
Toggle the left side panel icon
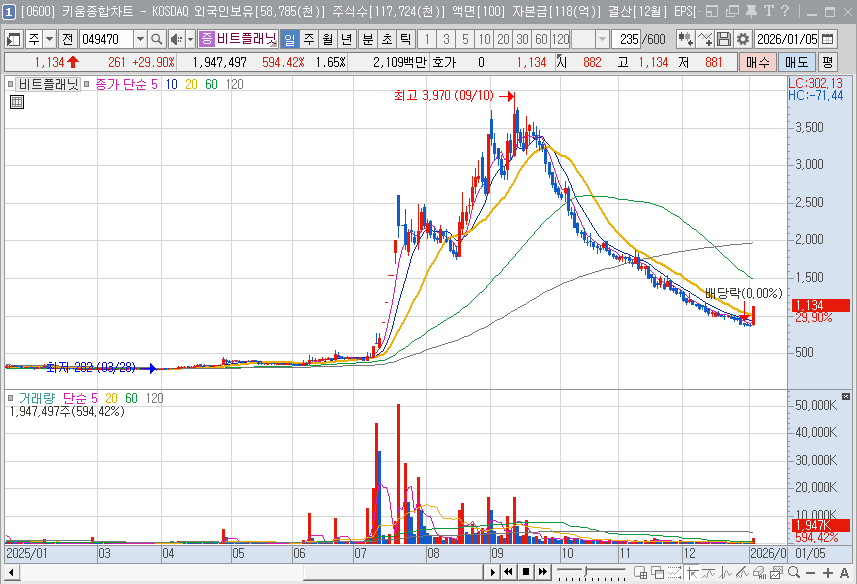tap(13, 39)
